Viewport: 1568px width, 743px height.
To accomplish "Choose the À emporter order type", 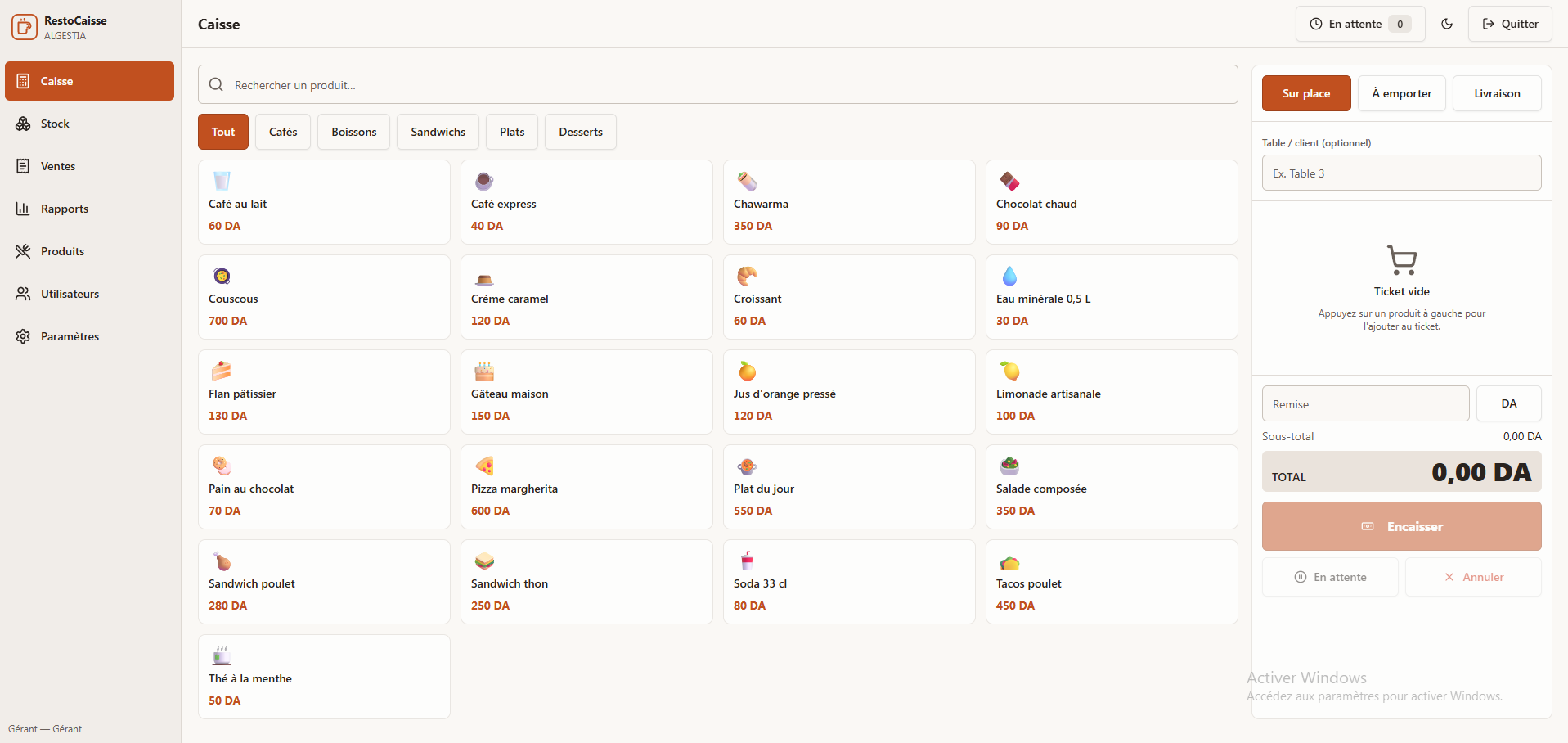I will (x=1402, y=93).
